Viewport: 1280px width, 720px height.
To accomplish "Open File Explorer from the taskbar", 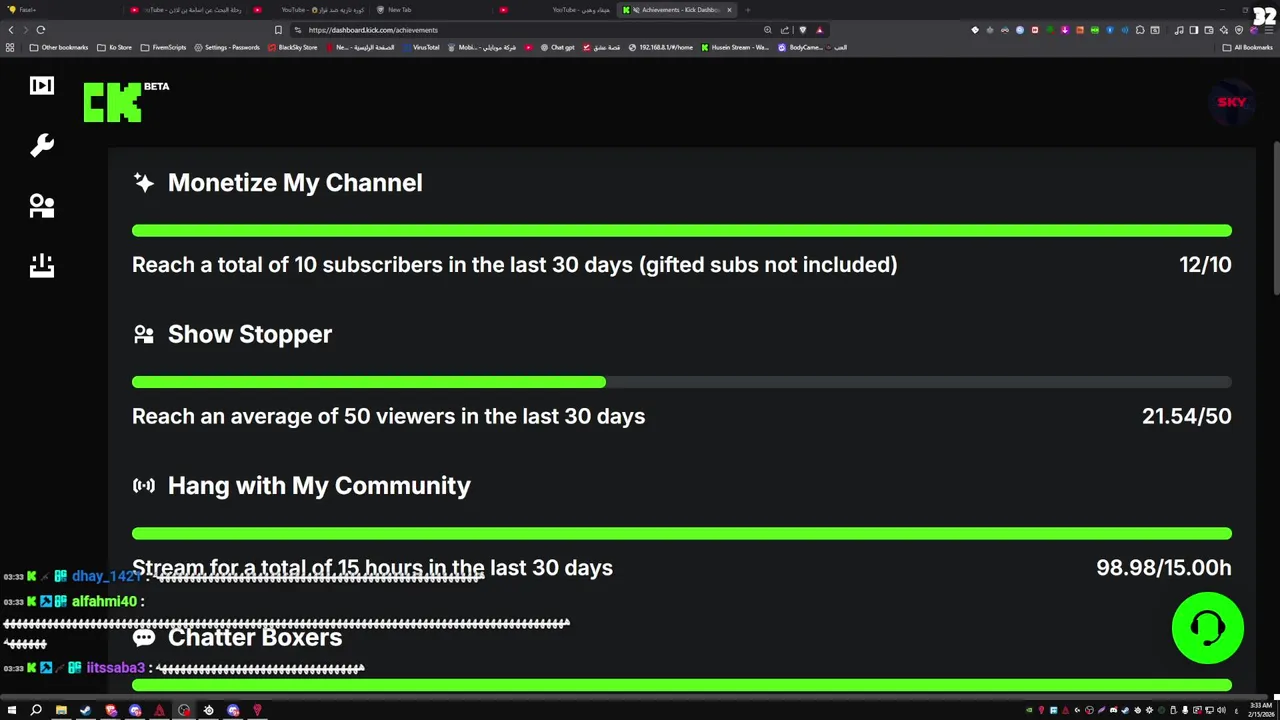I will pos(61,710).
